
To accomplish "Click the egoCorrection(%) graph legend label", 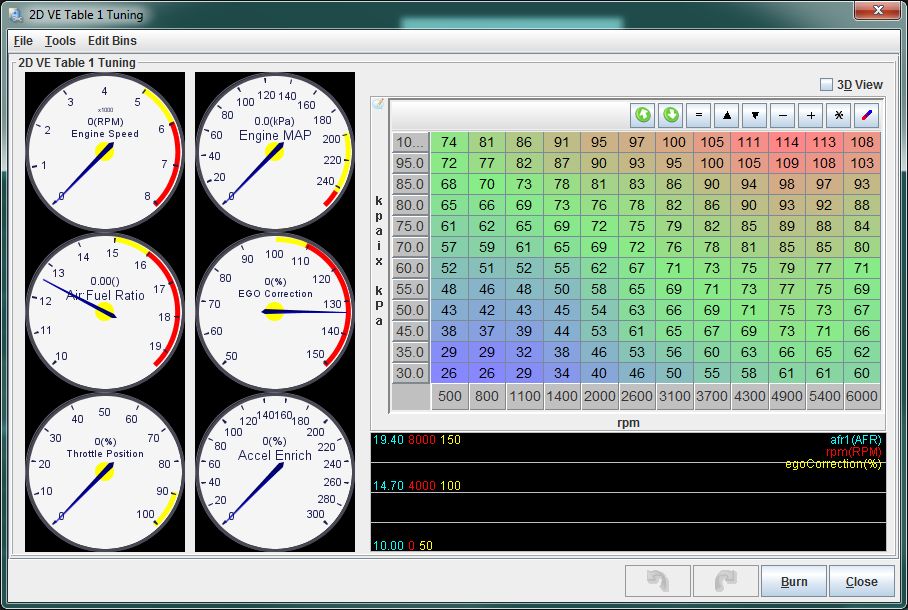I will pyautogui.click(x=833, y=464).
